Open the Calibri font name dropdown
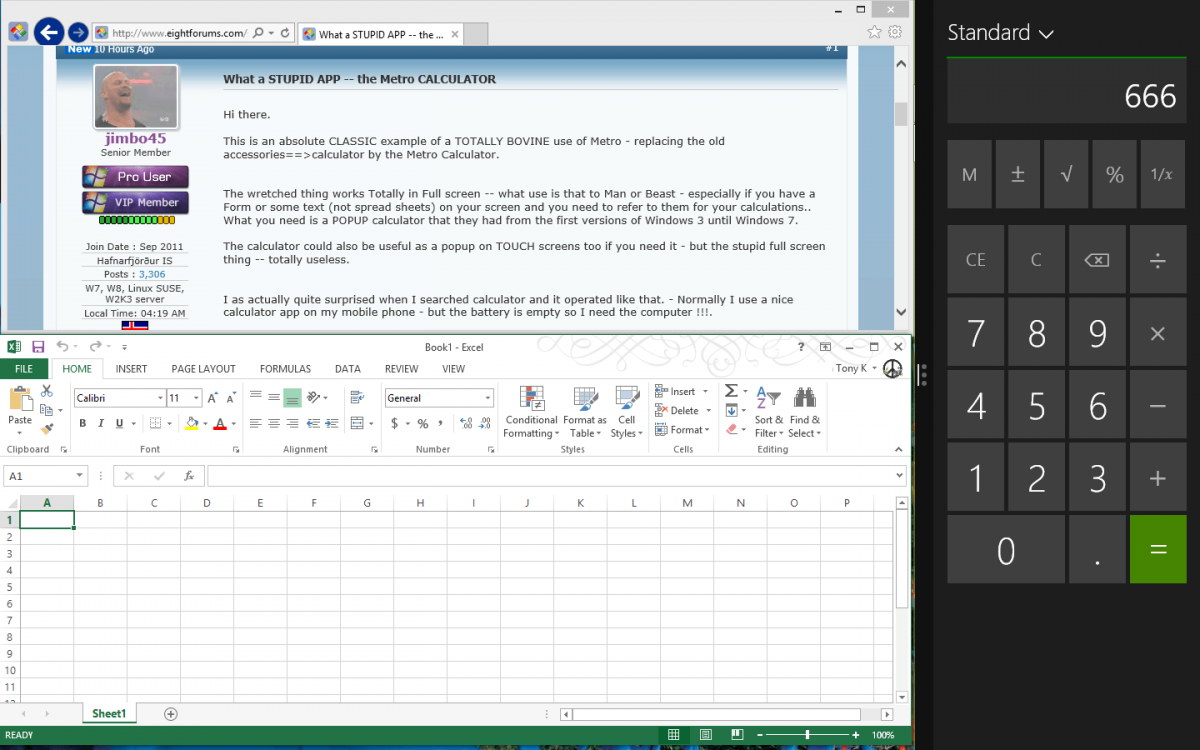The height and width of the screenshot is (750, 1200). (x=159, y=398)
